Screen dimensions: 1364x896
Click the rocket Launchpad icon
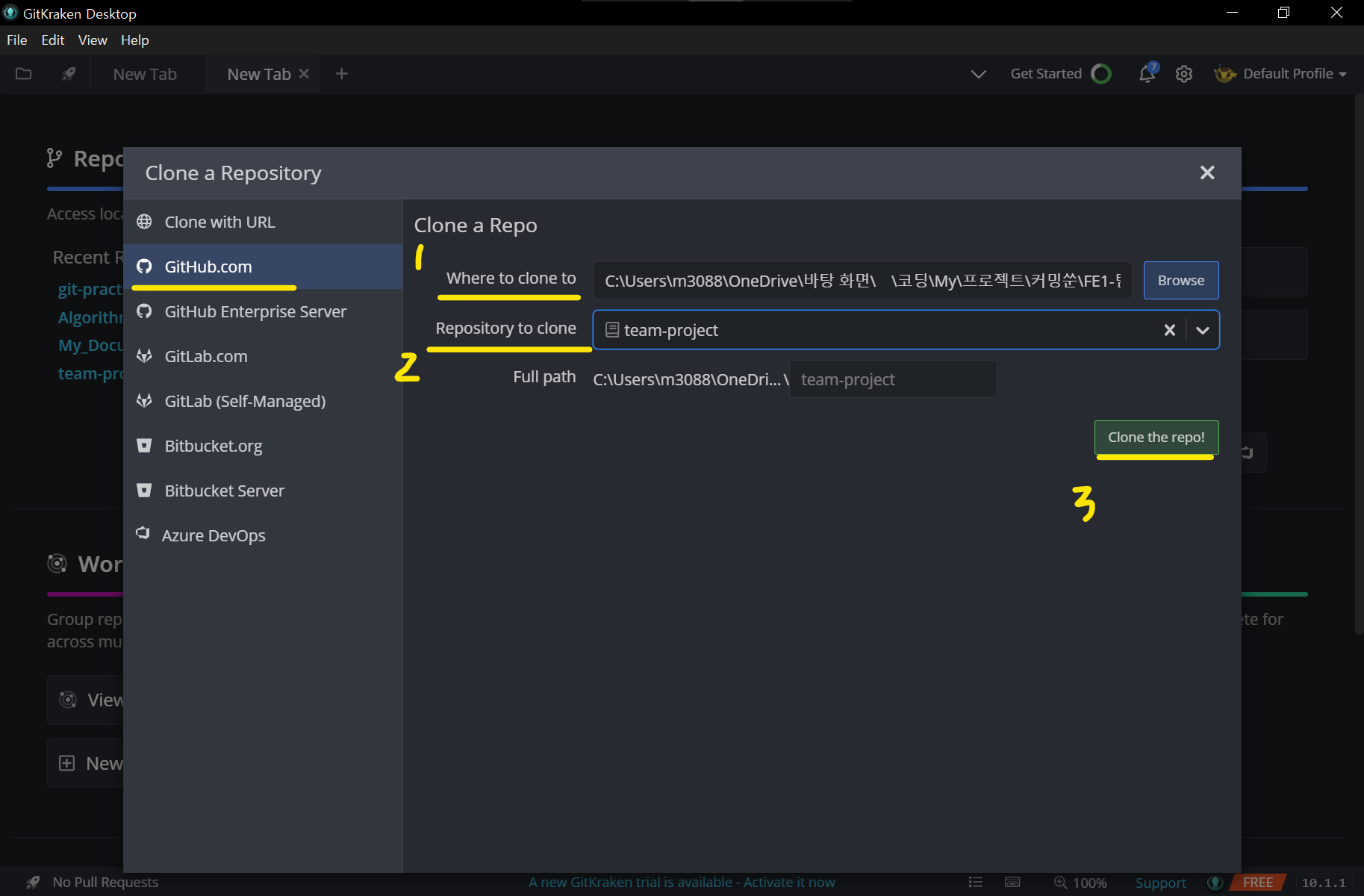(x=68, y=73)
